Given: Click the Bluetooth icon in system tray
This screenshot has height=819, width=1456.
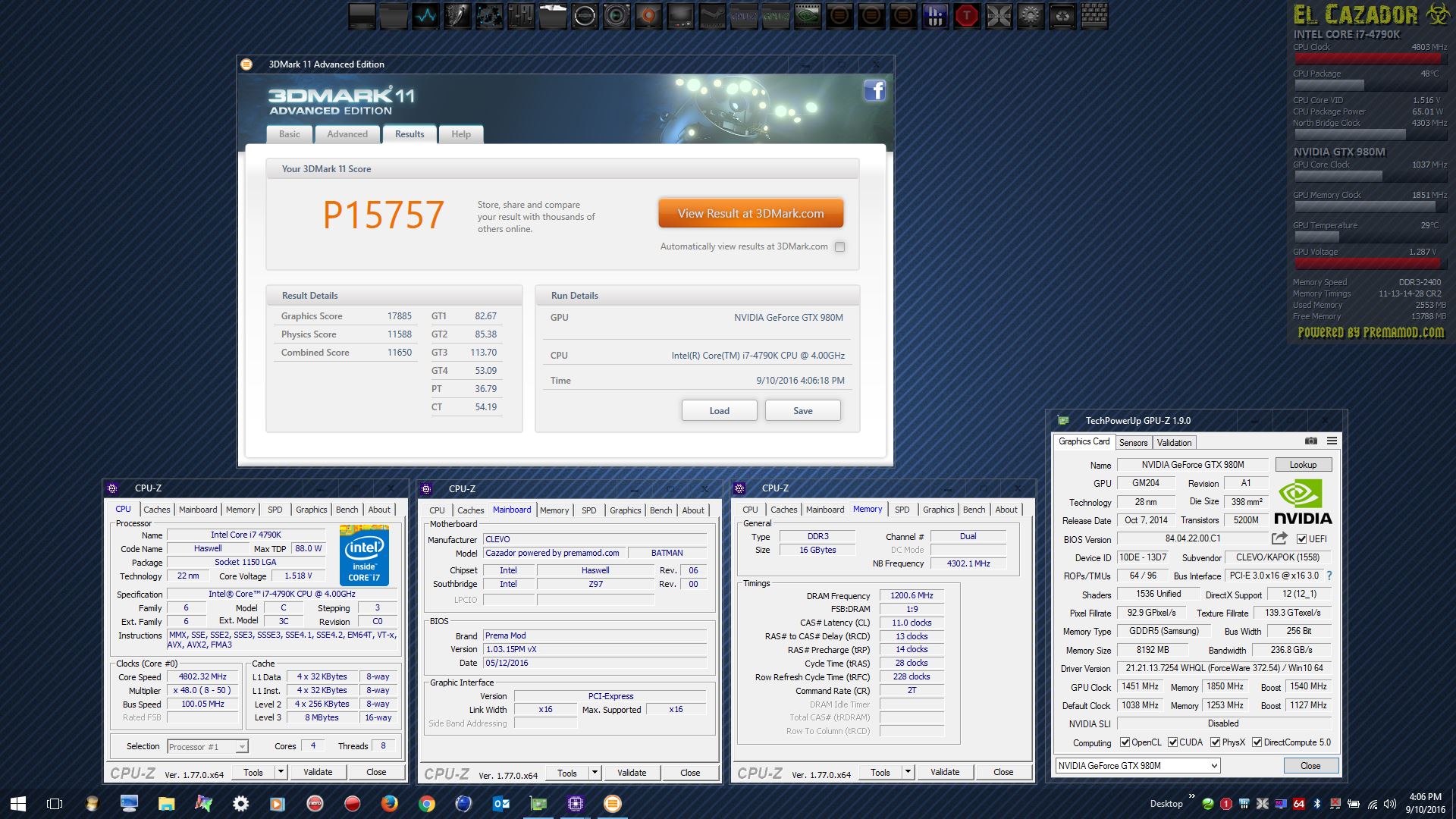Looking at the screenshot, I should (1317, 804).
